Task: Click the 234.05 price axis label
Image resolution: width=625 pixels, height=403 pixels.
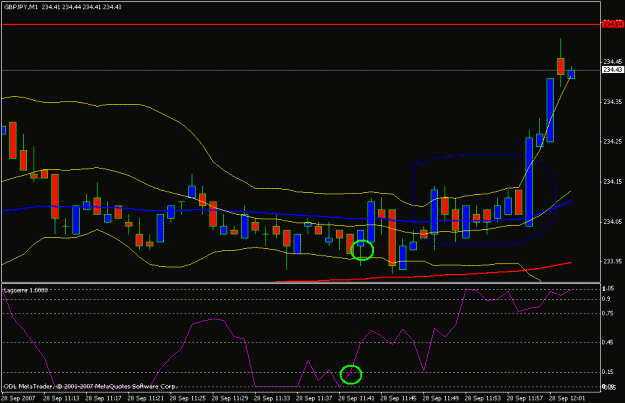Action: point(612,222)
